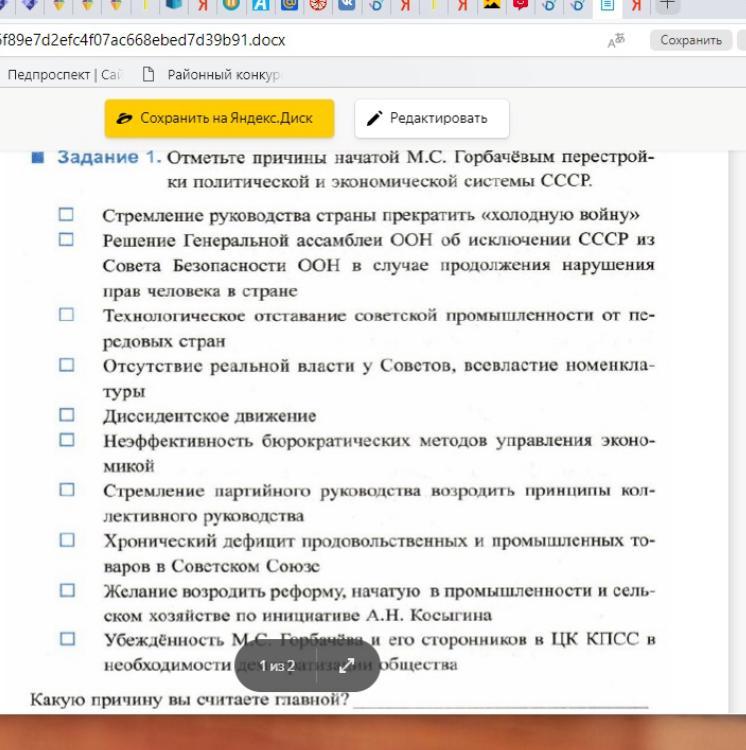This screenshot has width=746, height=750.
Task: Switch to the Mail.ru tab with @ icon
Action: point(289,6)
